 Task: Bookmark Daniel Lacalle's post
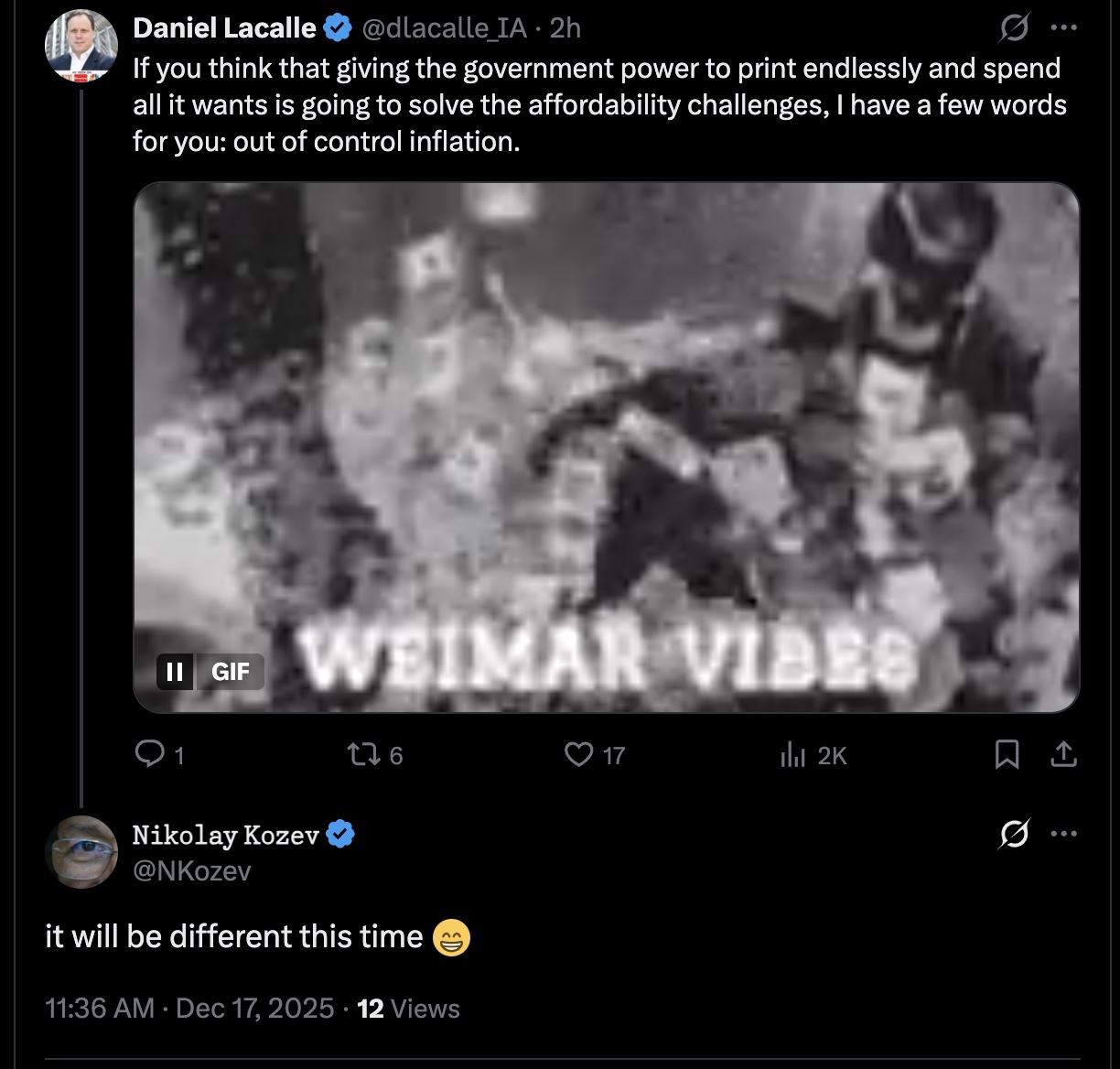pos(1007,754)
